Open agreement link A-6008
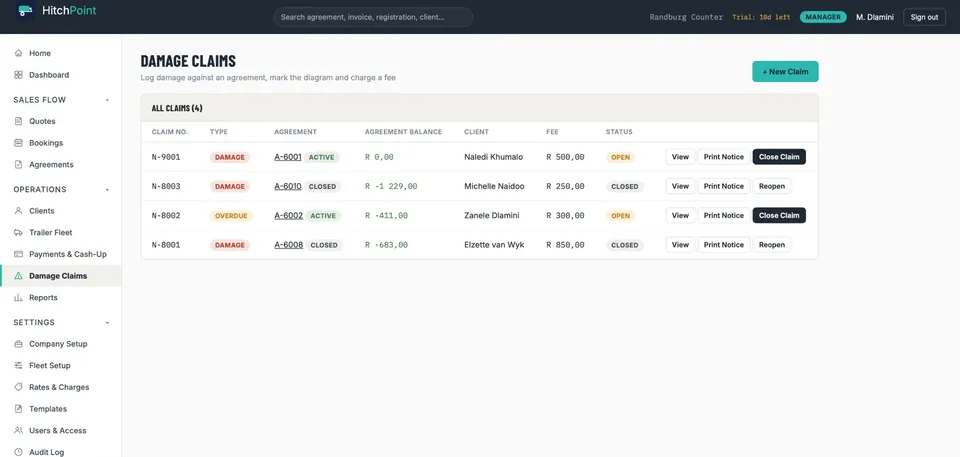The width and height of the screenshot is (960, 457). point(288,245)
